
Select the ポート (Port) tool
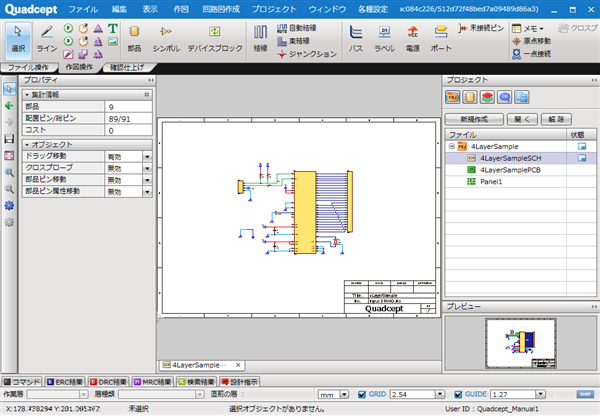[x=441, y=39]
